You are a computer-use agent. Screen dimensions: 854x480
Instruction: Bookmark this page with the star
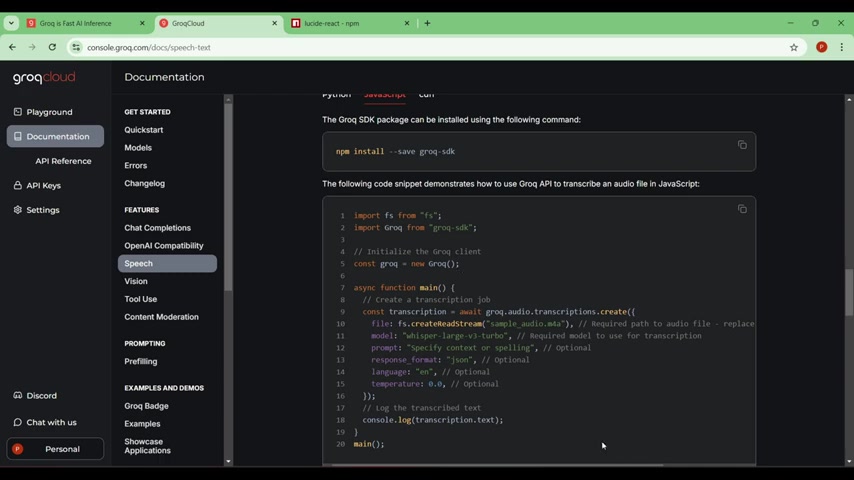tap(794, 47)
